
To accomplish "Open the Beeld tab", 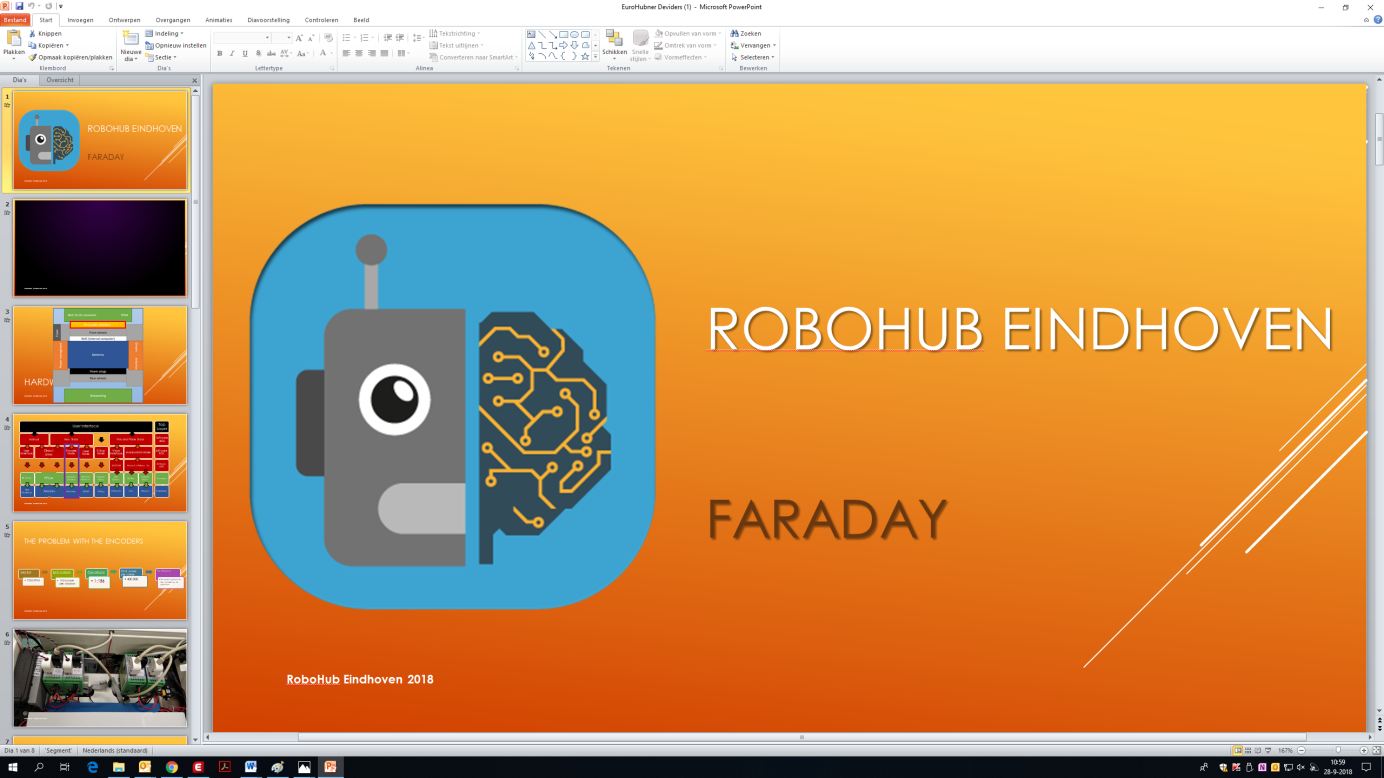I will (361, 20).
